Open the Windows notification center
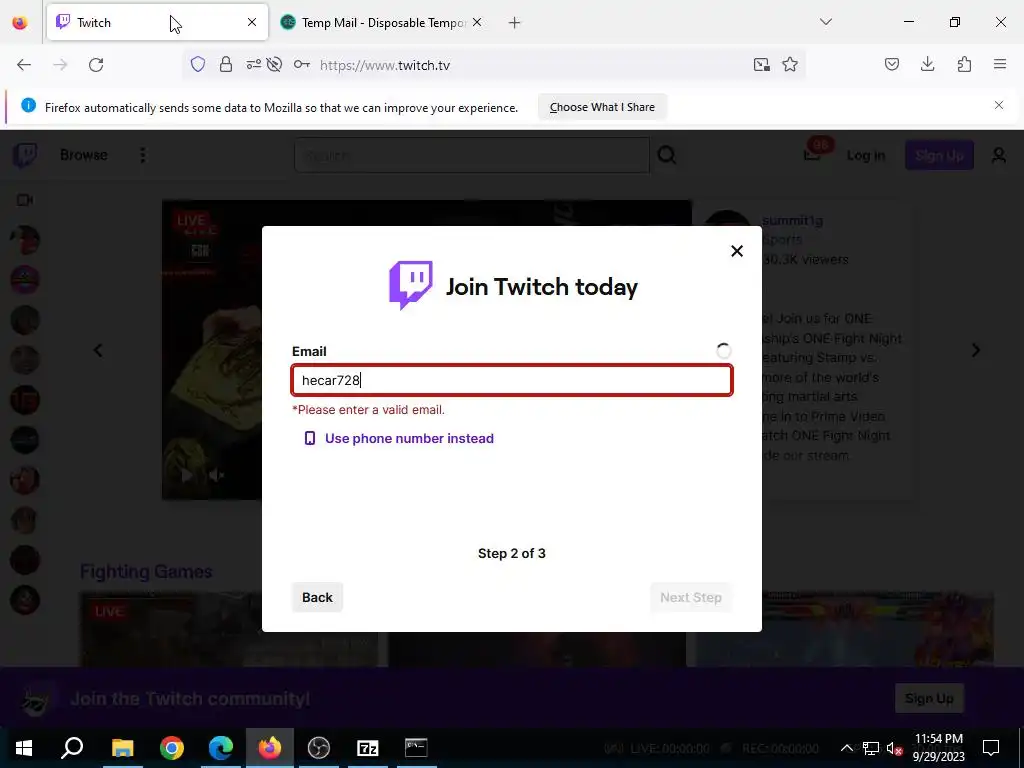The image size is (1024, 768). click(991, 748)
